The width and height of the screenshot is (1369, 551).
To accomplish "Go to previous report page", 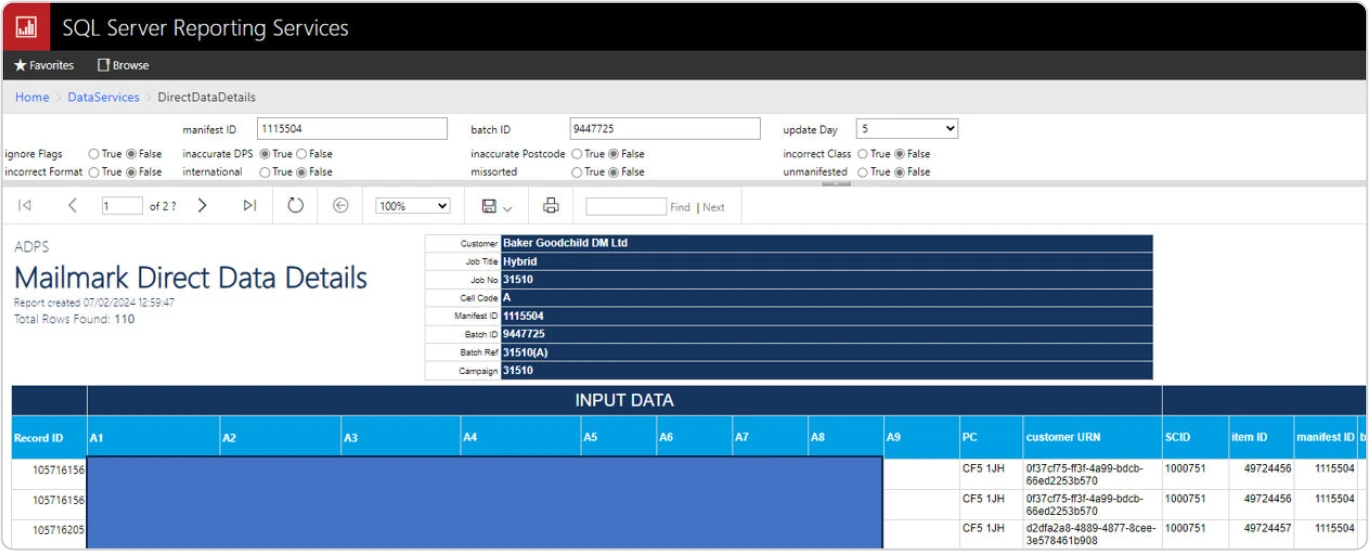I will (x=72, y=206).
